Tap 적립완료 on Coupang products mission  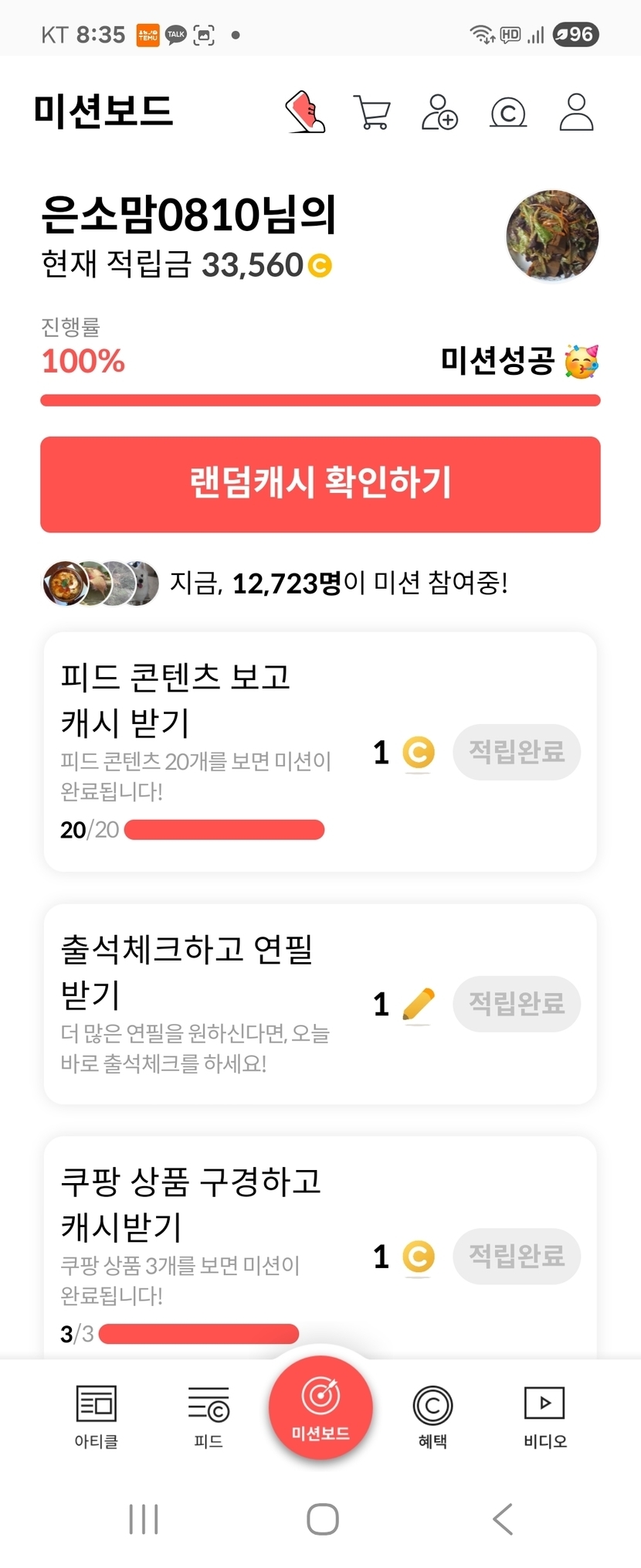pos(516,1256)
